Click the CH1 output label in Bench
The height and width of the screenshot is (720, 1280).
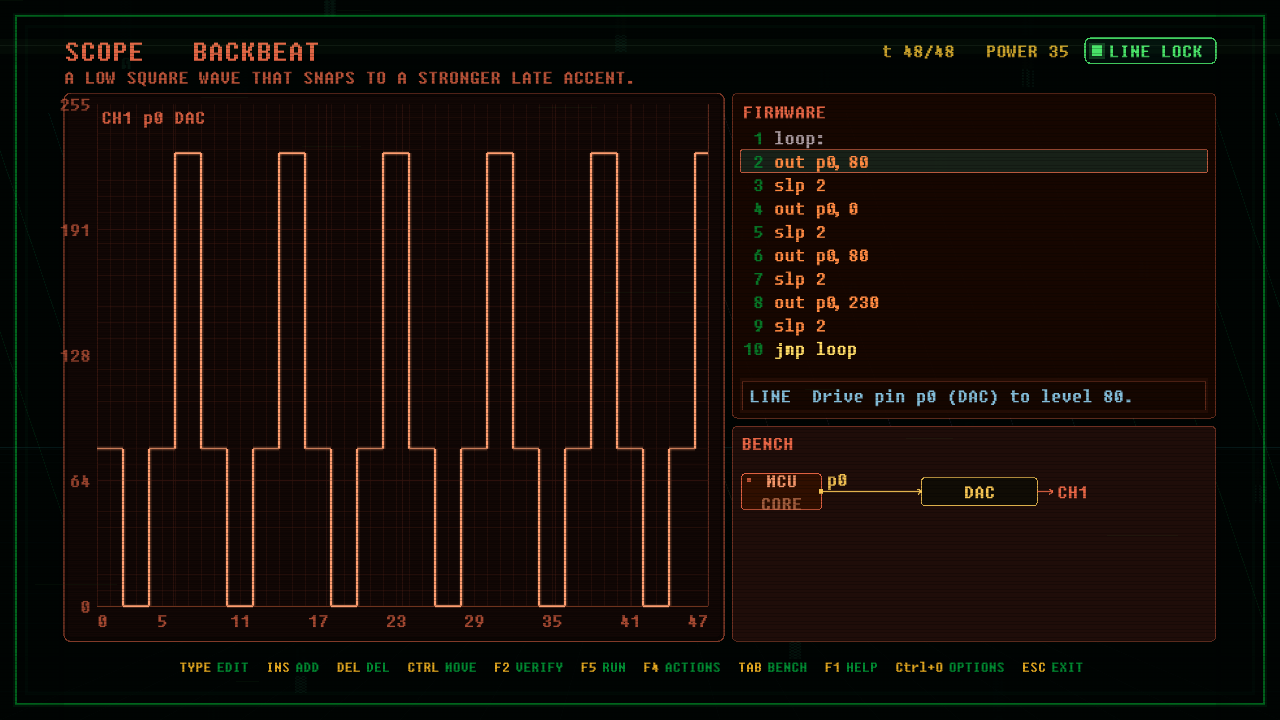click(1072, 492)
